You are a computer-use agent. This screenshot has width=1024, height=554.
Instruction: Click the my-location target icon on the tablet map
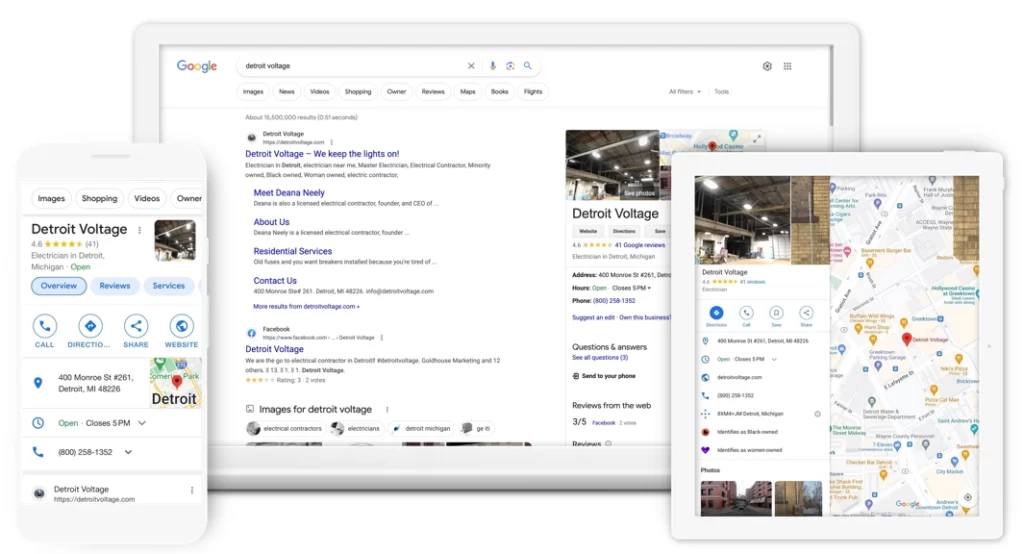click(968, 497)
